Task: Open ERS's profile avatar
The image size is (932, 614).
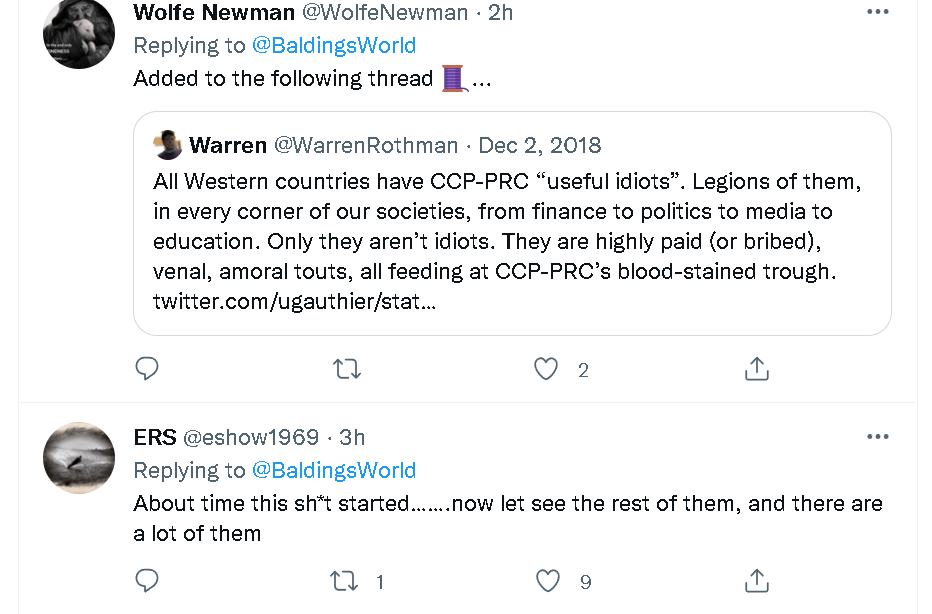Action: click(79, 458)
